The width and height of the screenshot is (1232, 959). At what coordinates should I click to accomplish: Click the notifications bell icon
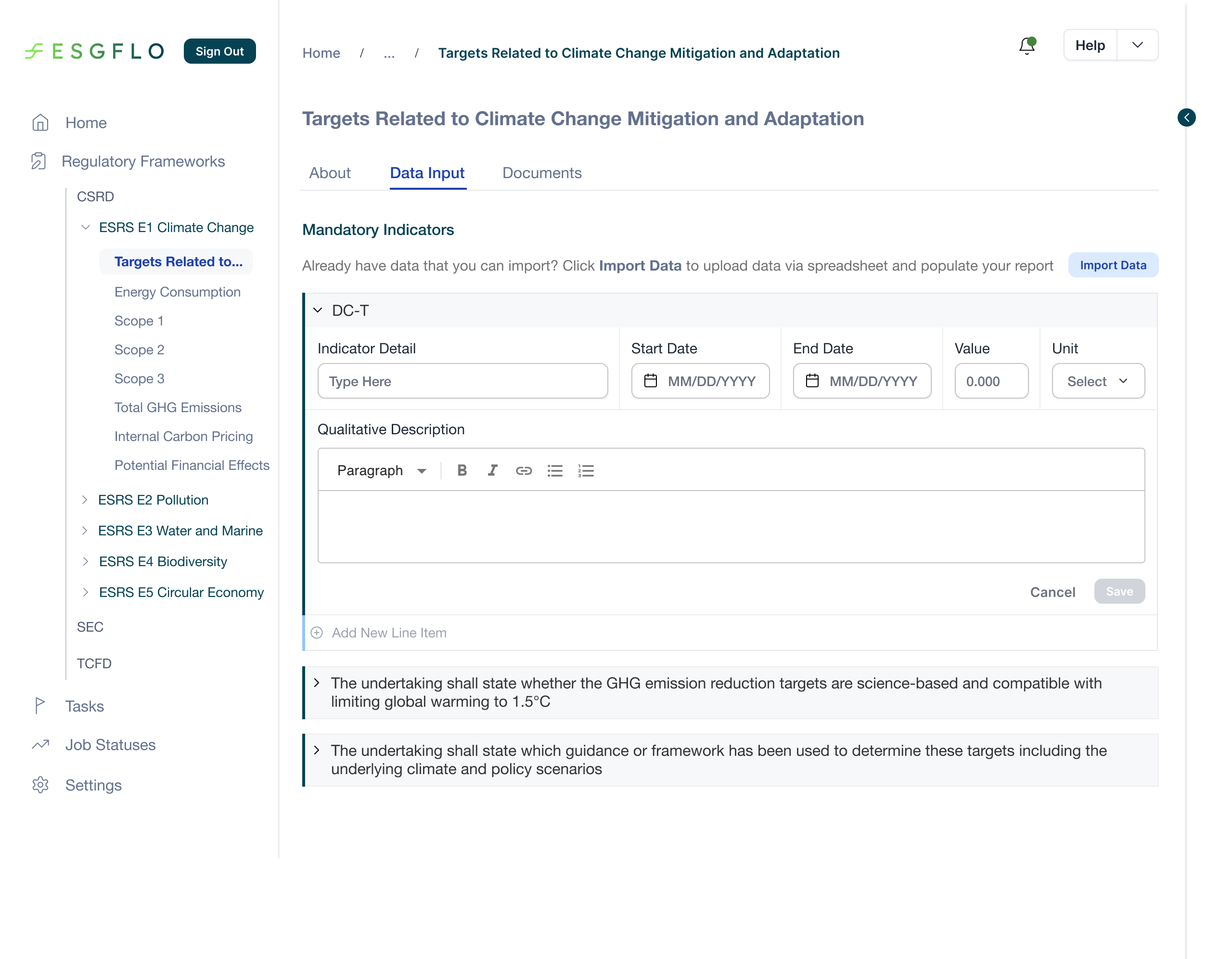[x=1027, y=45]
